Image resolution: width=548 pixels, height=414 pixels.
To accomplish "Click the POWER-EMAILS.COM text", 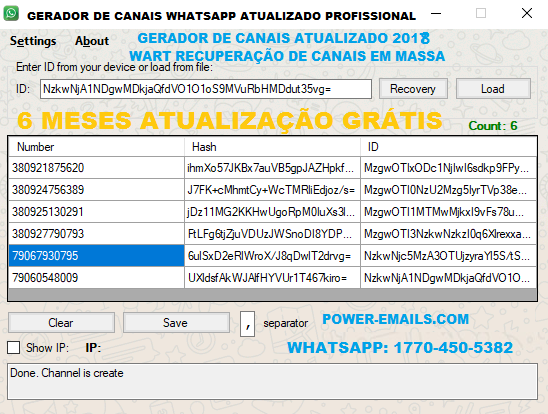I will point(395,319).
